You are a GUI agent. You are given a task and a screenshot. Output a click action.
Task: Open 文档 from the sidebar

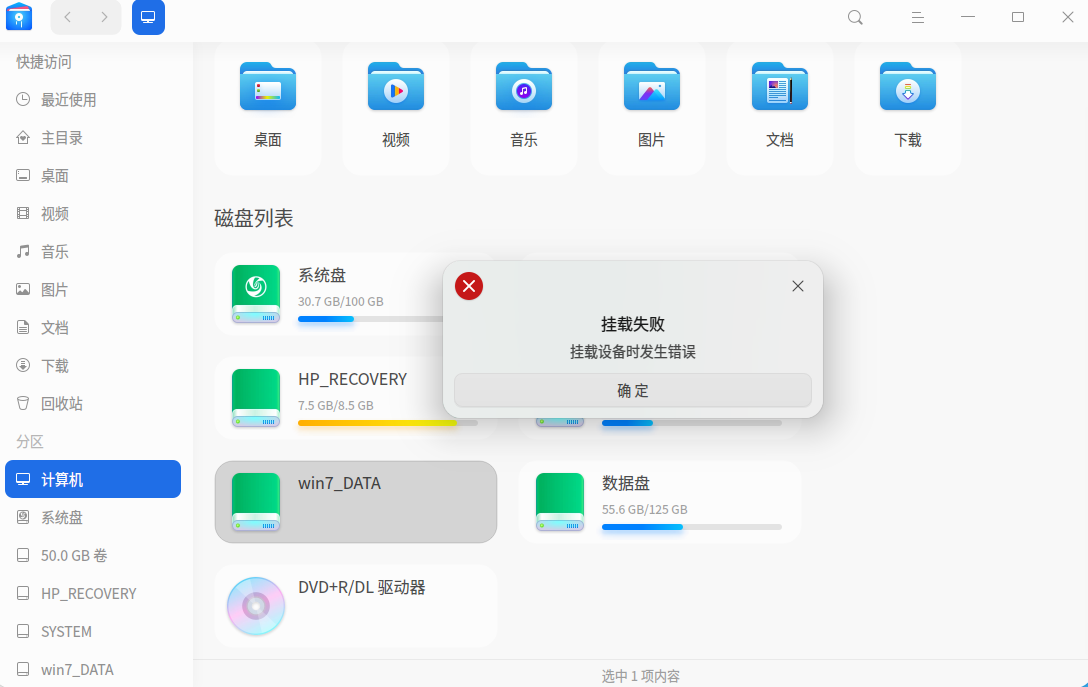coord(93,328)
